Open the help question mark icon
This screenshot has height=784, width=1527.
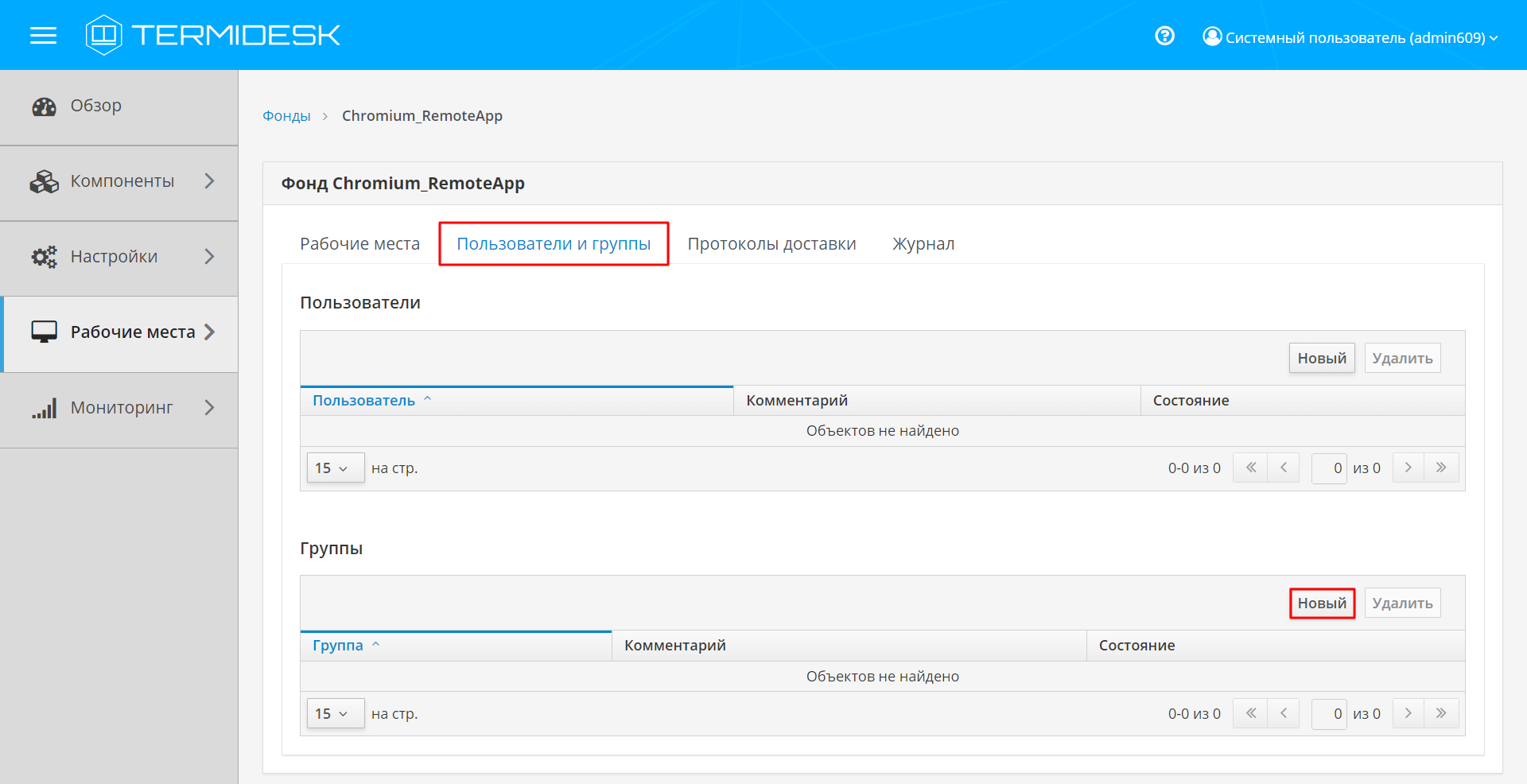[1164, 36]
